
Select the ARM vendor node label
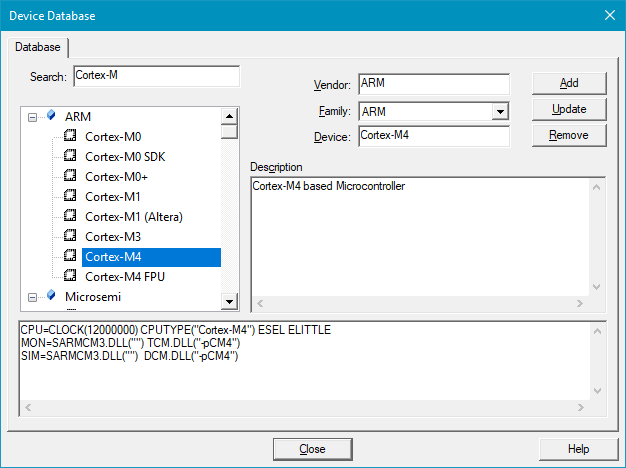tap(78, 117)
